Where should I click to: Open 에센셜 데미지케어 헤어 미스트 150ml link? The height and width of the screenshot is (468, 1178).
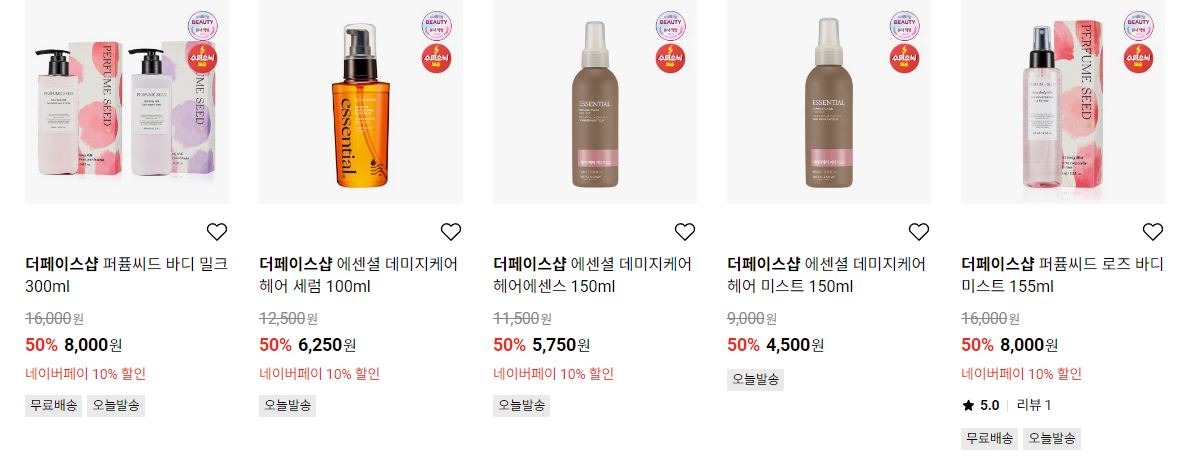[826, 275]
